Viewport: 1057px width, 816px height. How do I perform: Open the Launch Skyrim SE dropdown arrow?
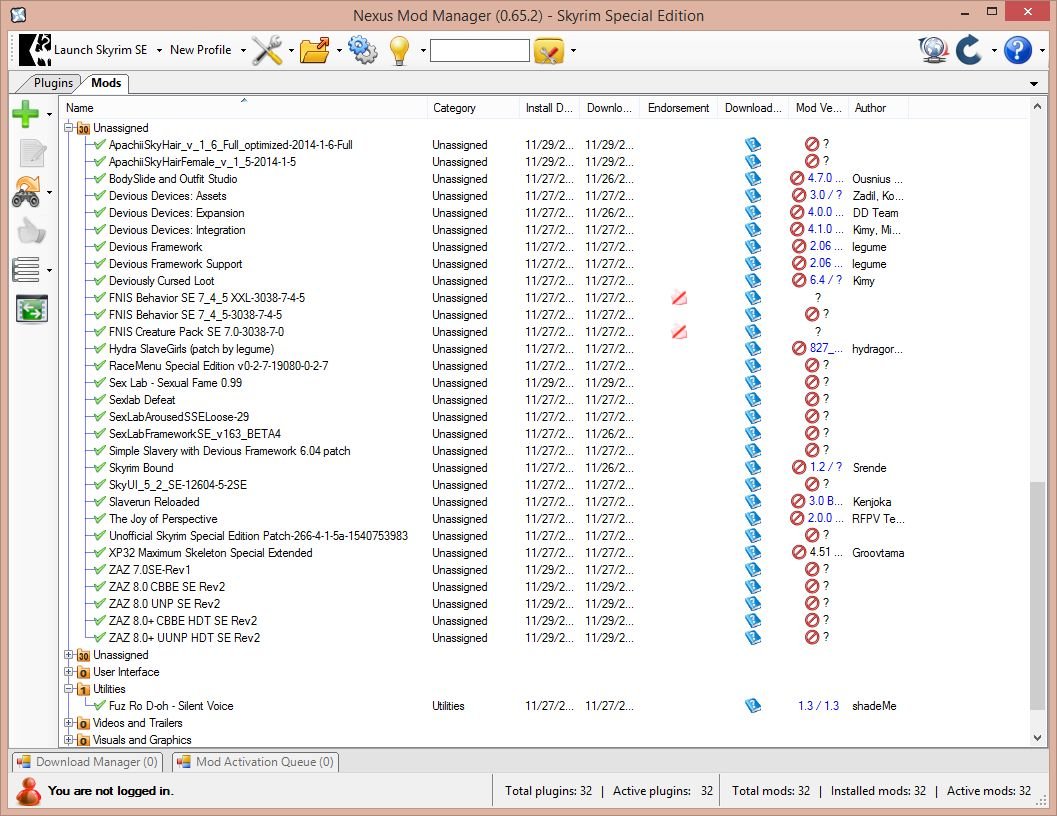pos(159,51)
